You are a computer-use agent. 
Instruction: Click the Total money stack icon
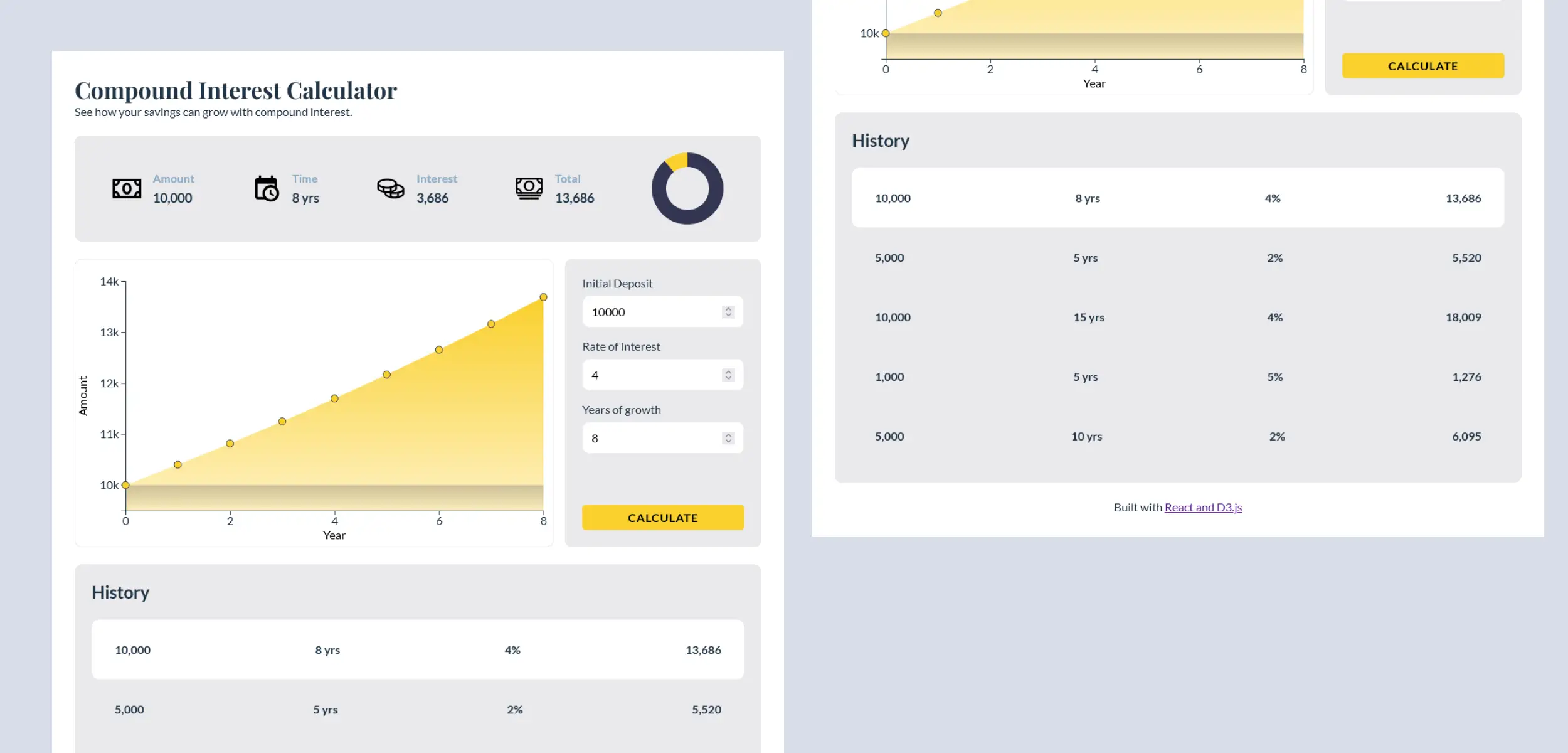click(529, 188)
